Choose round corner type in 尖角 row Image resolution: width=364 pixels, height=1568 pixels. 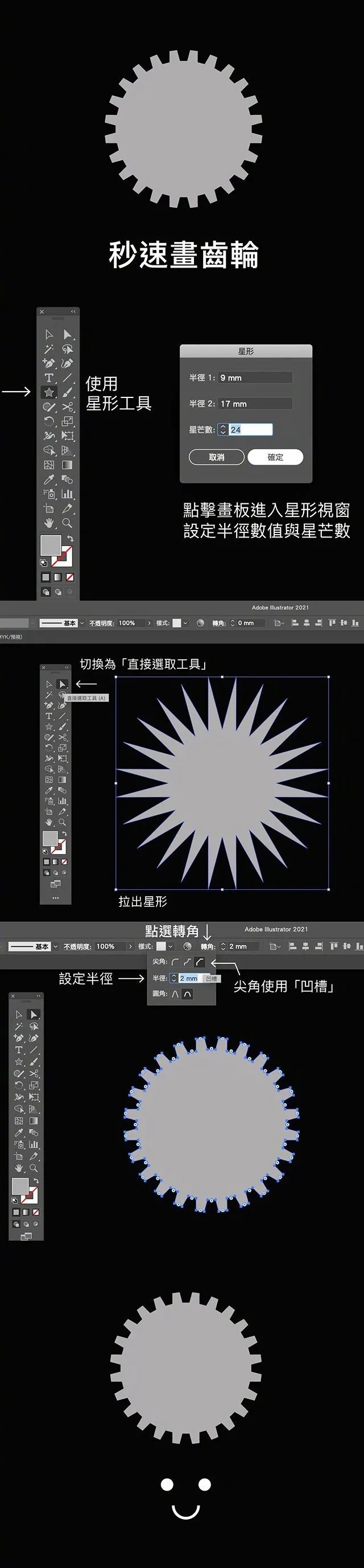pyautogui.click(x=175, y=962)
